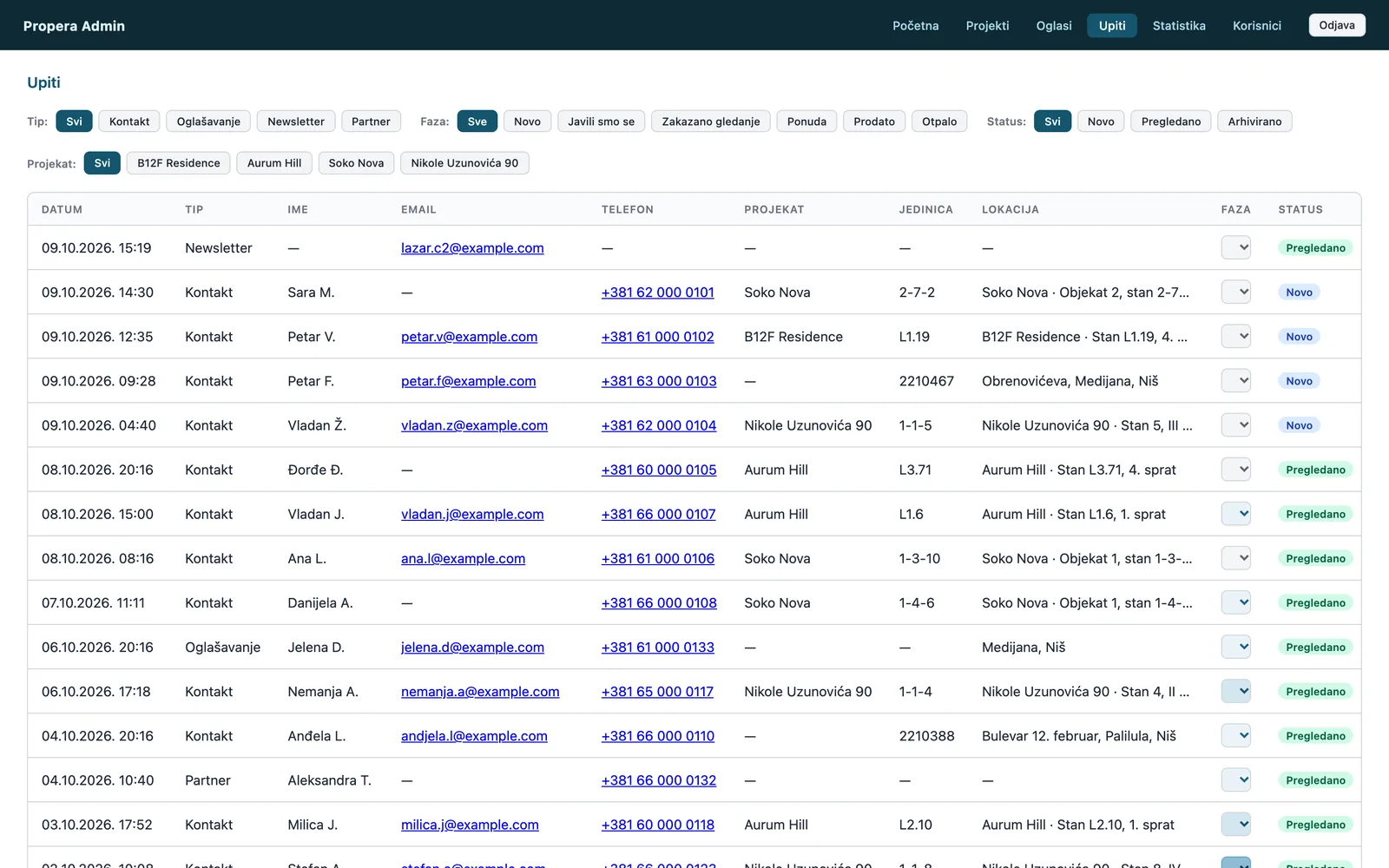Select the Faza filter Ponuda
This screenshot has height=868, width=1389.
[x=806, y=122]
